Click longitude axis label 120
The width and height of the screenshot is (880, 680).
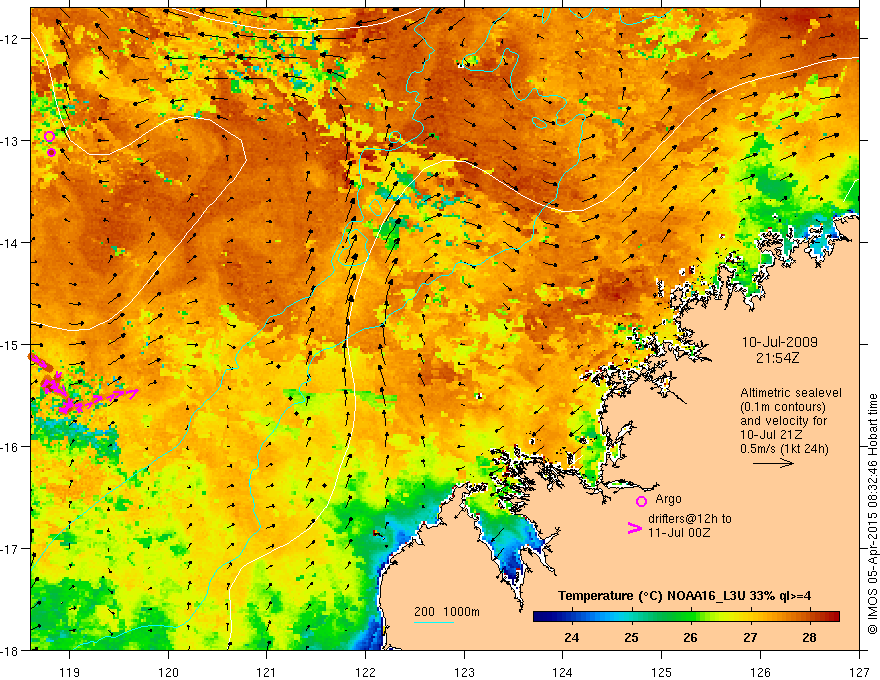(x=168, y=672)
